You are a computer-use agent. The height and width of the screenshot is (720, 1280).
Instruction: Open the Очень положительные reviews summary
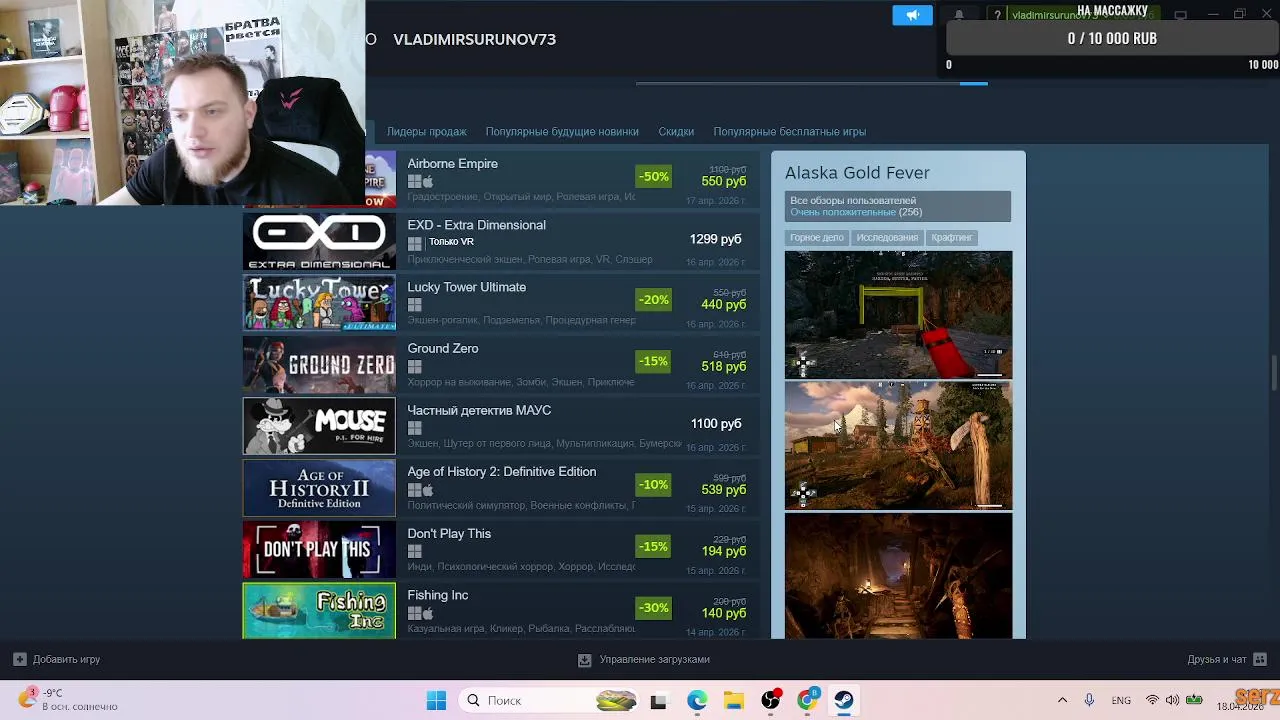click(856, 212)
